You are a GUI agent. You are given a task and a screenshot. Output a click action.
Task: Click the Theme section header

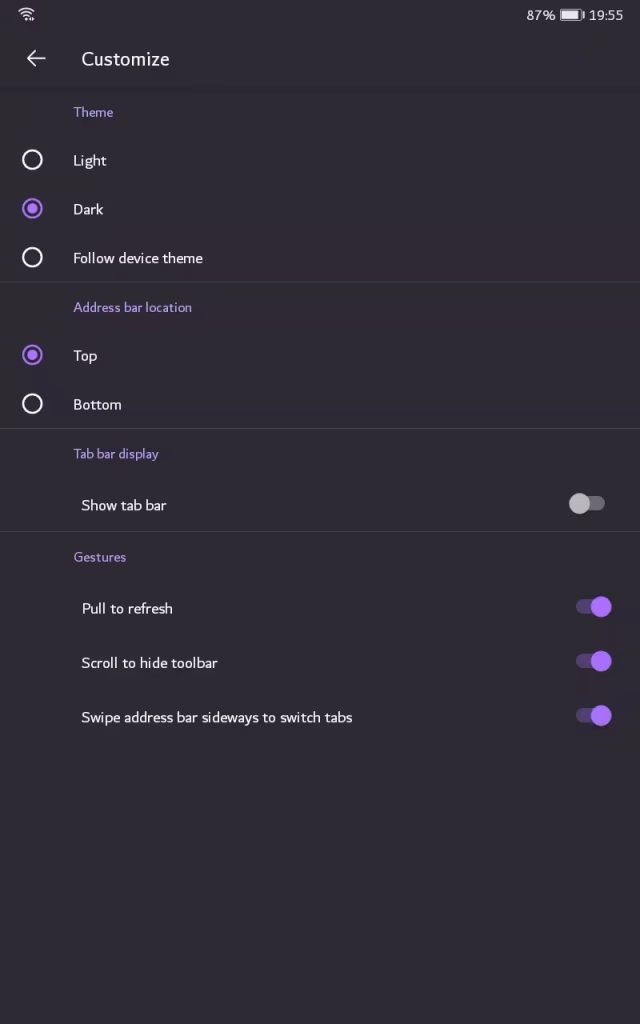(x=93, y=112)
